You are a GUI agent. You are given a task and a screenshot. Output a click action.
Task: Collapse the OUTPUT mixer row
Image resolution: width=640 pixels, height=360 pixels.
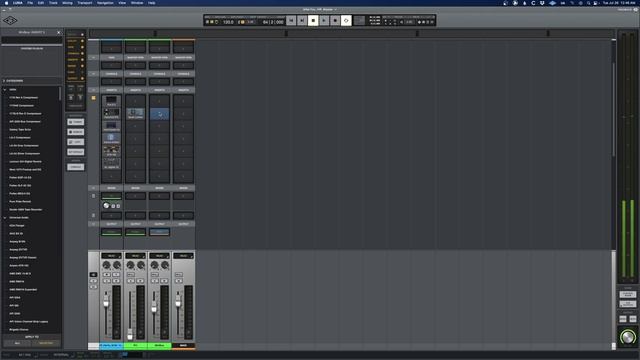click(x=93, y=224)
